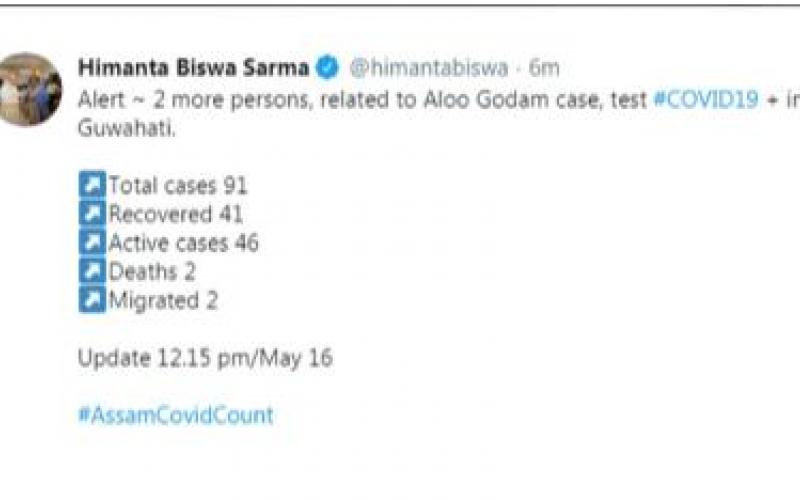The height and width of the screenshot is (500, 800).
Task: Click the blue verified badge icon
Action: [x=327, y=68]
